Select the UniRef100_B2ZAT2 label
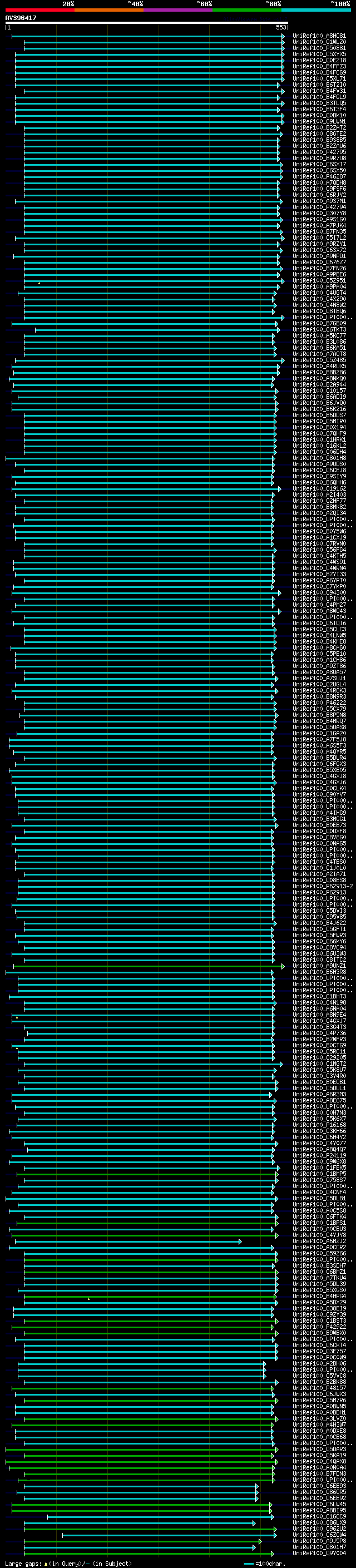This screenshot has width=356, height=1568. pos(319,128)
